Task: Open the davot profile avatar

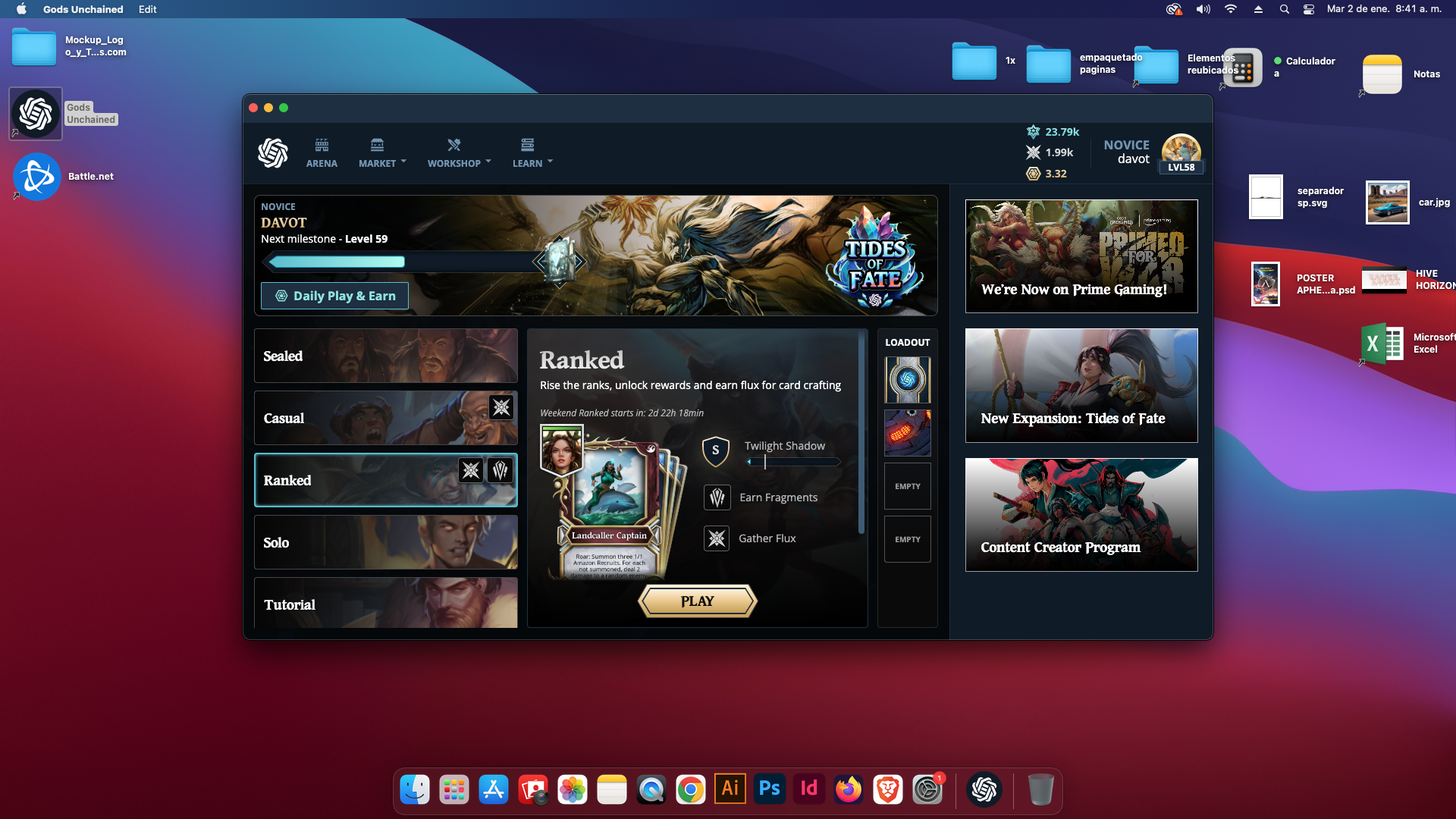Action: pos(1181,149)
